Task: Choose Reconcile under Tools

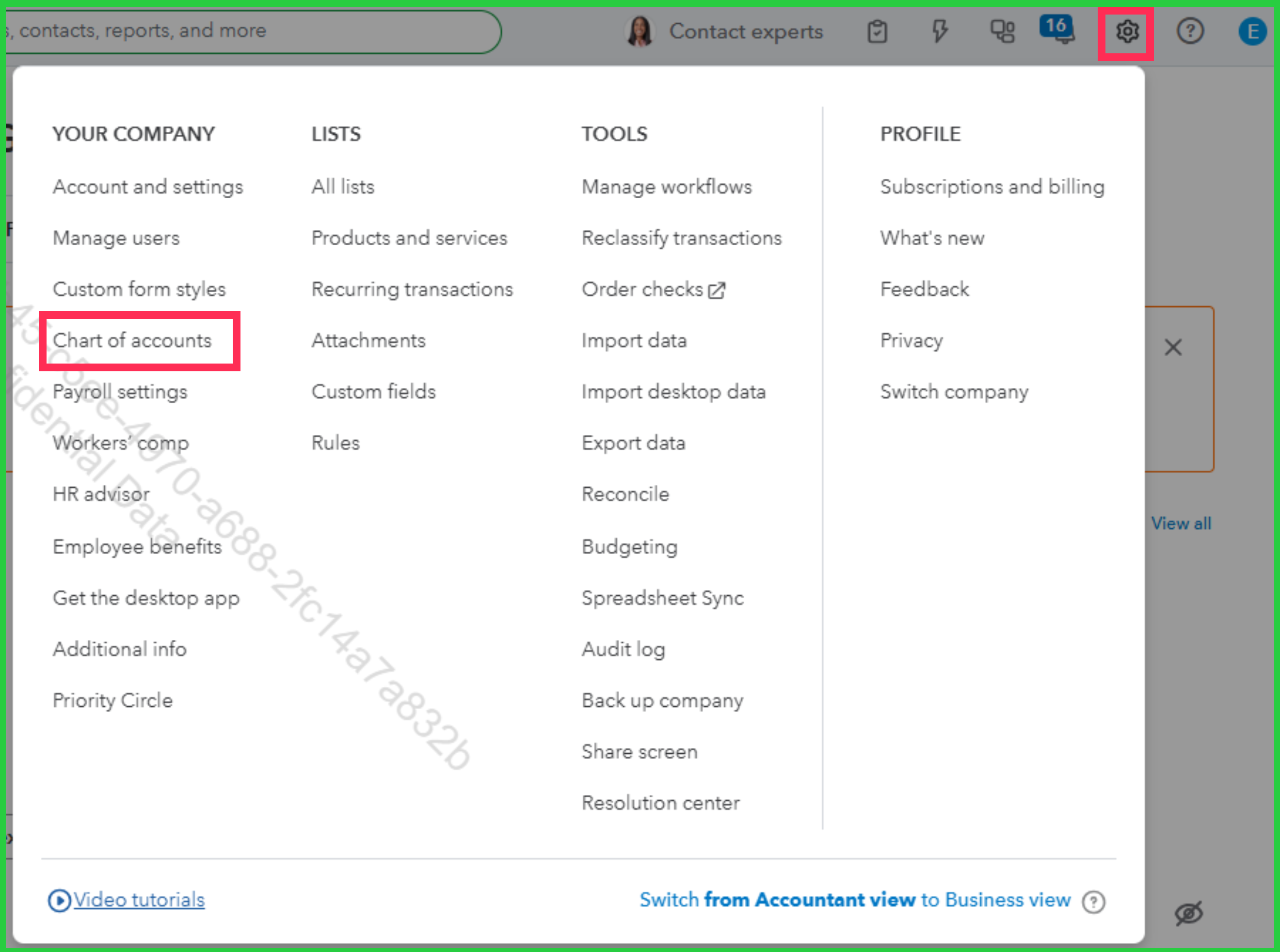Action: click(x=625, y=494)
